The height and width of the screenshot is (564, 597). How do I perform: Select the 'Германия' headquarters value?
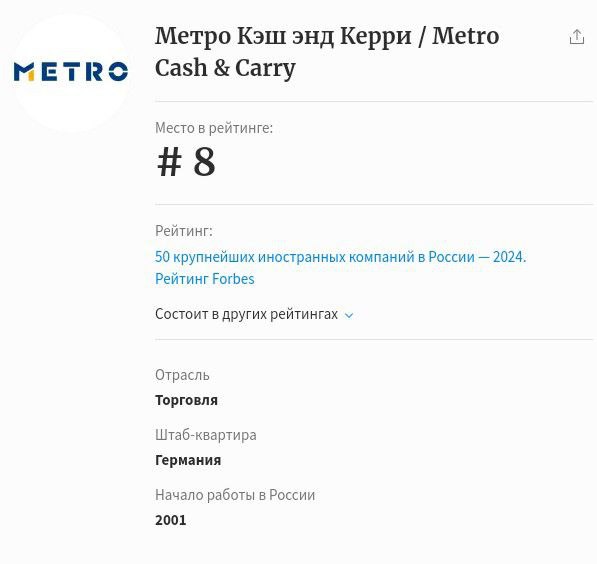(x=188, y=460)
